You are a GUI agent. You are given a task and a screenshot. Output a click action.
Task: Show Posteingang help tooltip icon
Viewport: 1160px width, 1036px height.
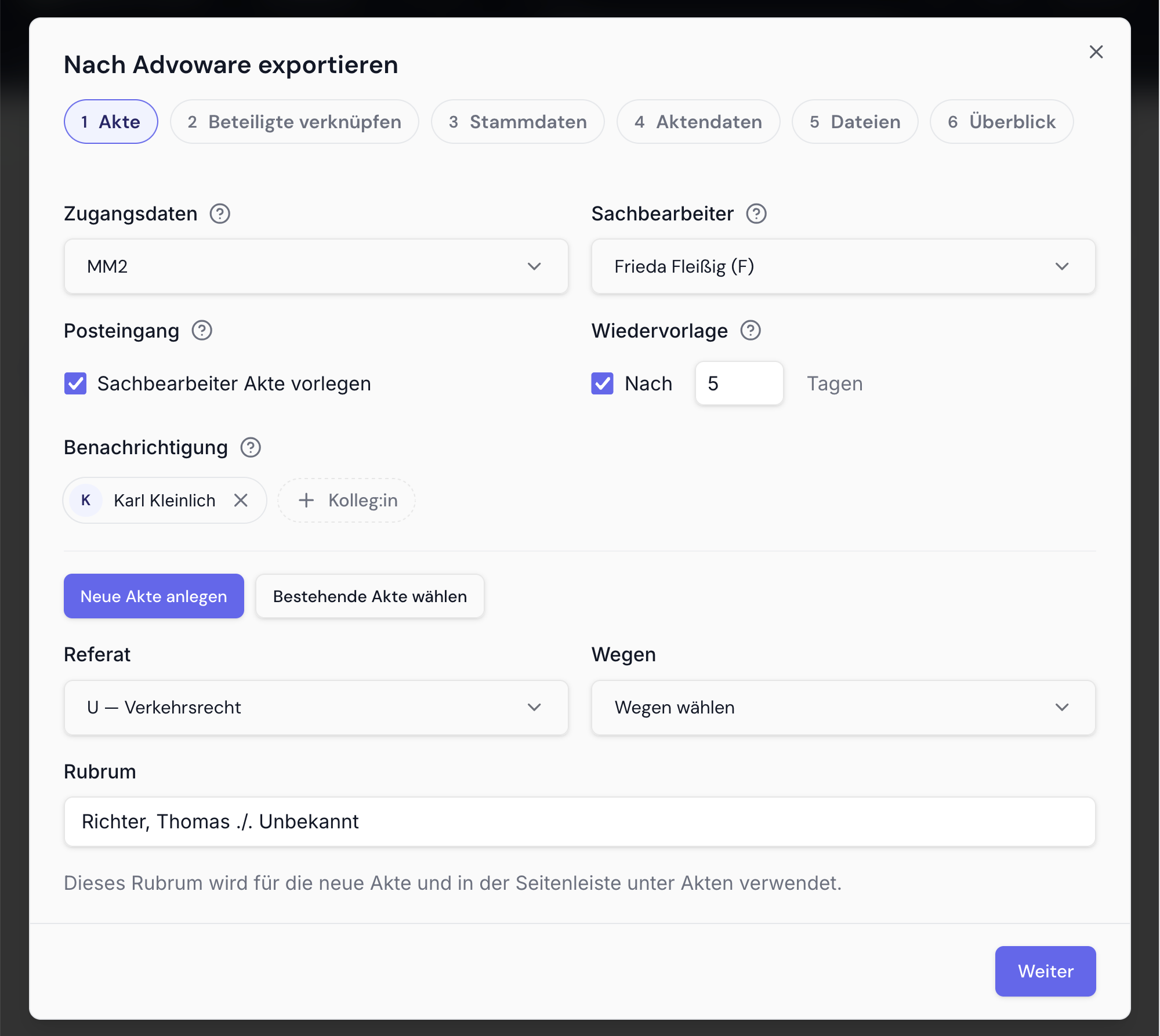(202, 331)
